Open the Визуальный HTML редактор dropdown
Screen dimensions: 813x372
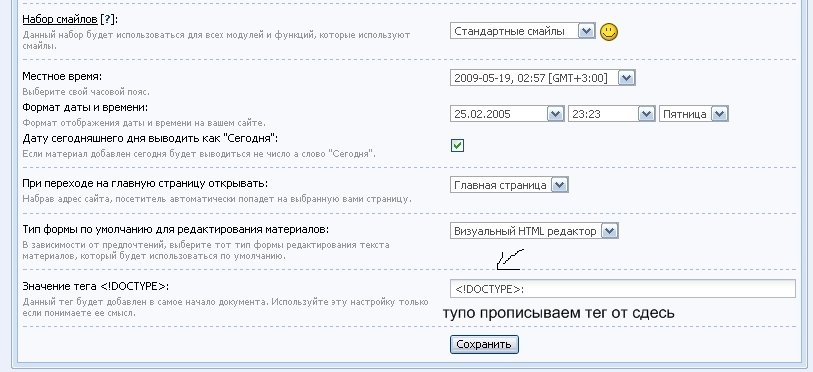[534, 231]
